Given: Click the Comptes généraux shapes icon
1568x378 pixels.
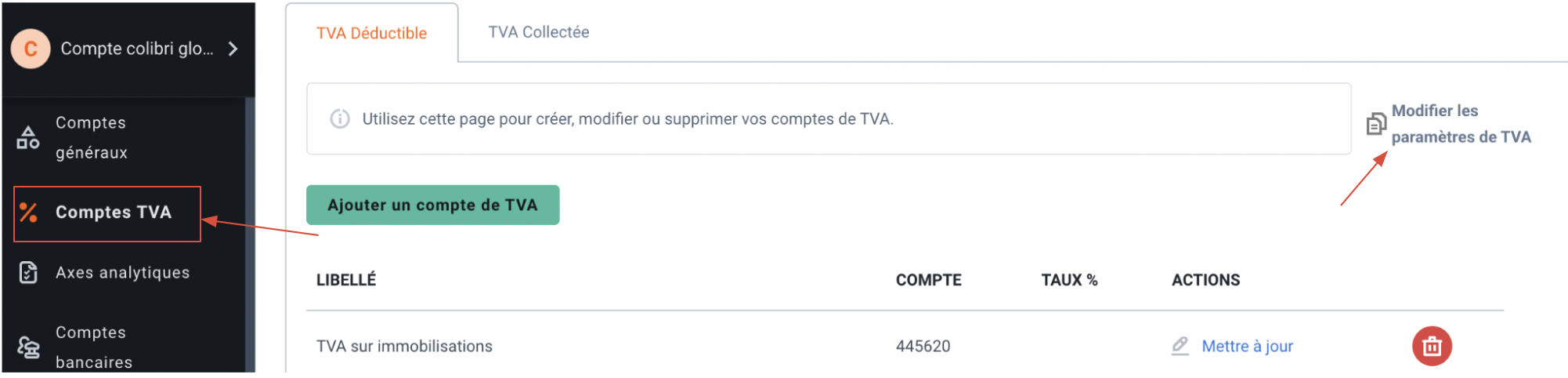Looking at the screenshot, I should point(28,138).
